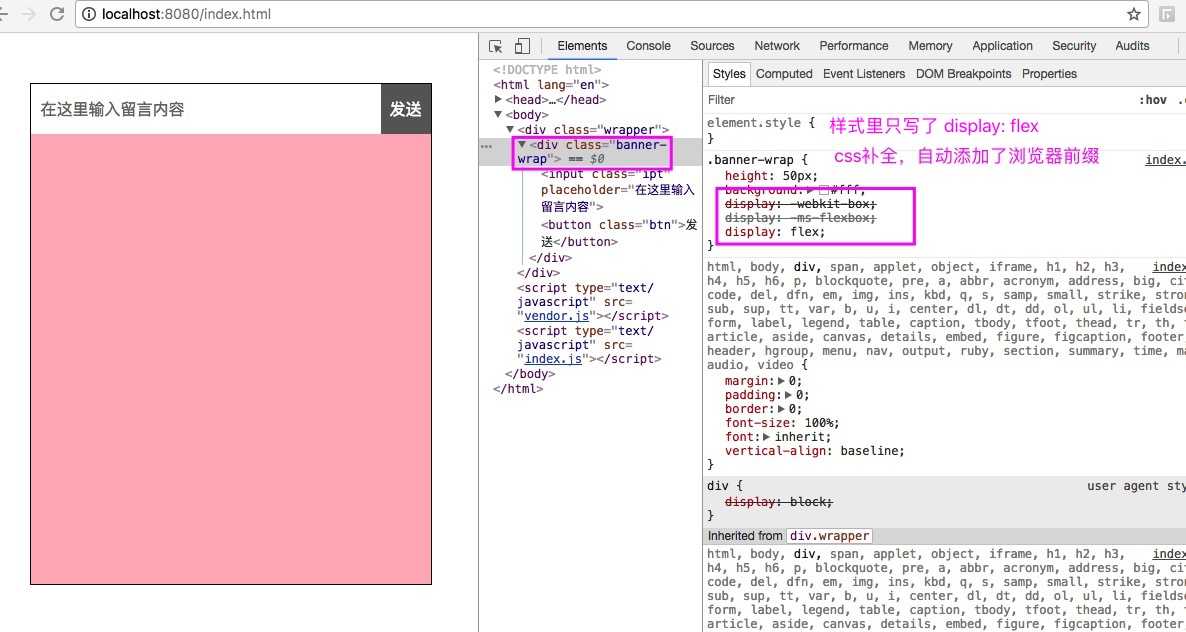Toggle the :hov element state button
This screenshot has height=632, width=1186.
pos(1153,100)
